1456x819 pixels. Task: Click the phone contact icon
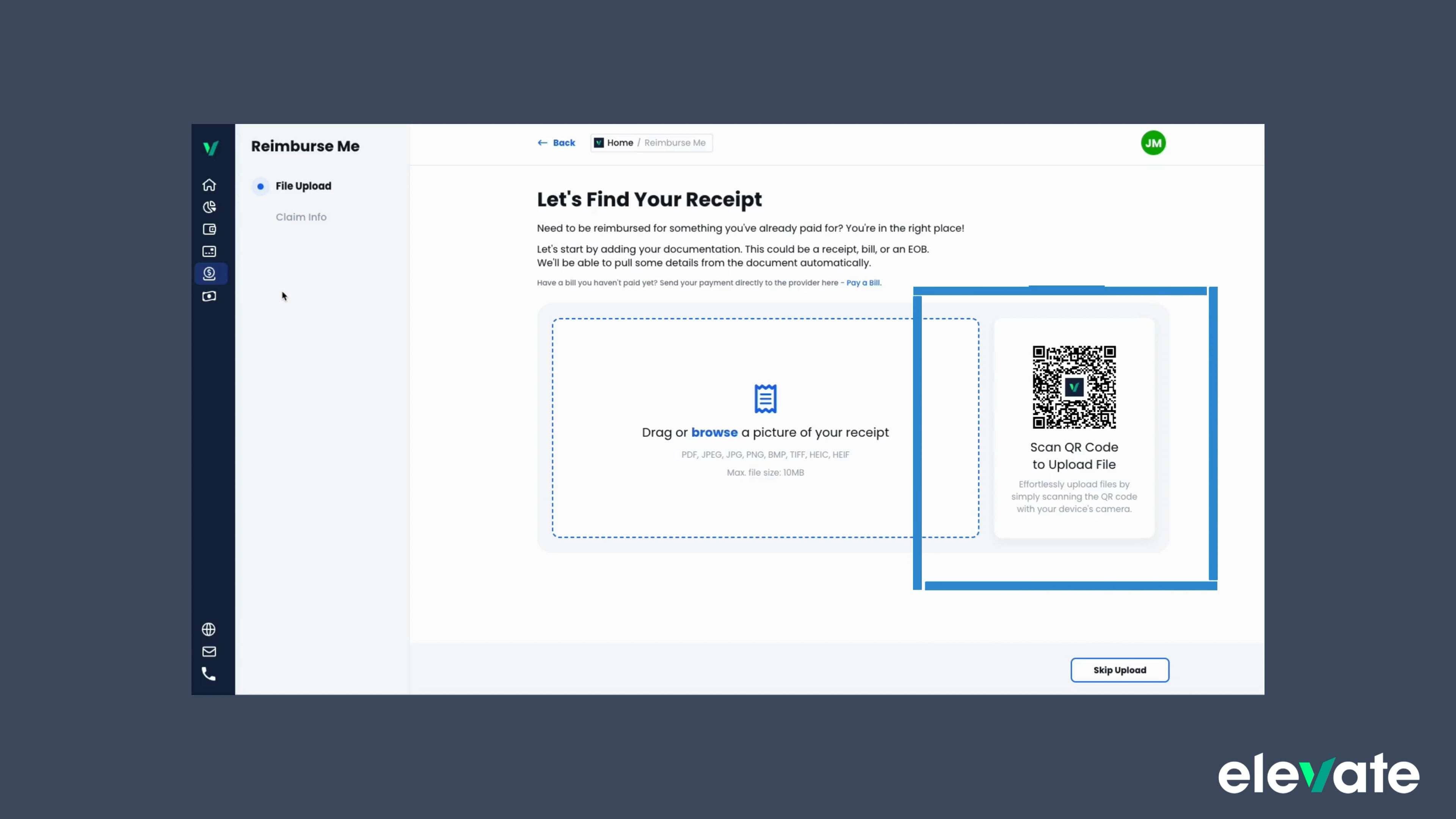pyautogui.click(x=209, y=674)
